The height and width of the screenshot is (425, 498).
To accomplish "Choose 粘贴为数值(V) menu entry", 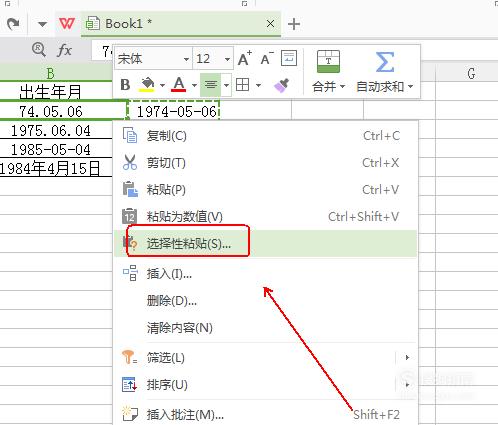I will pyautogui.click(x=265, y=217).
